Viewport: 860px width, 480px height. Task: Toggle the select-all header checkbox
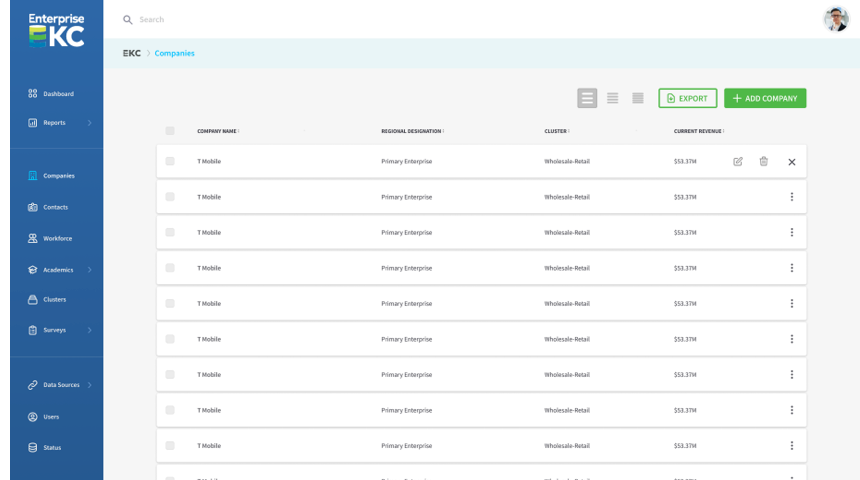[x=170, y=130]
